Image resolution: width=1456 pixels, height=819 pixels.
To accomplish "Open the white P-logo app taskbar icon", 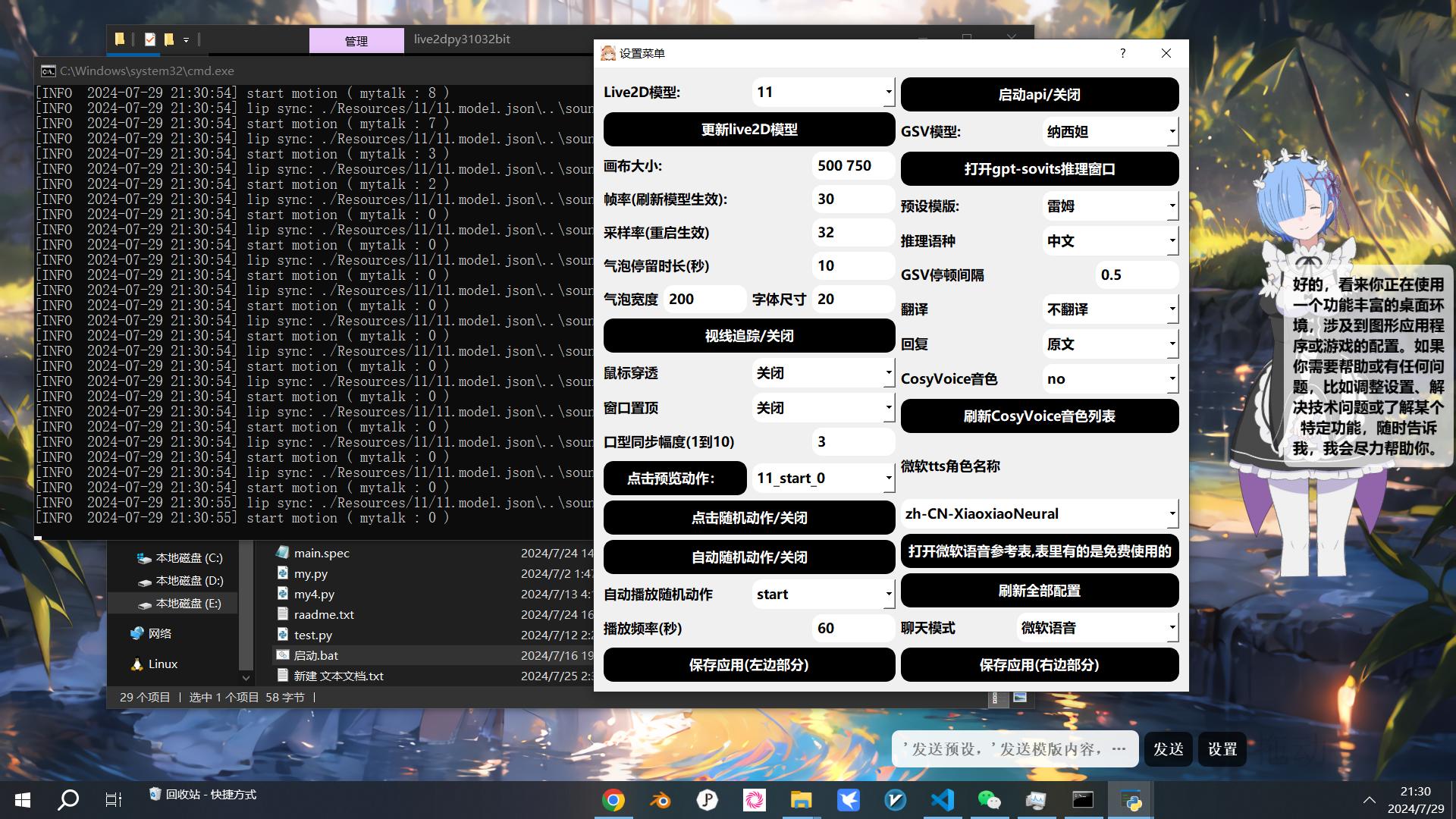I will coord(708,800).
